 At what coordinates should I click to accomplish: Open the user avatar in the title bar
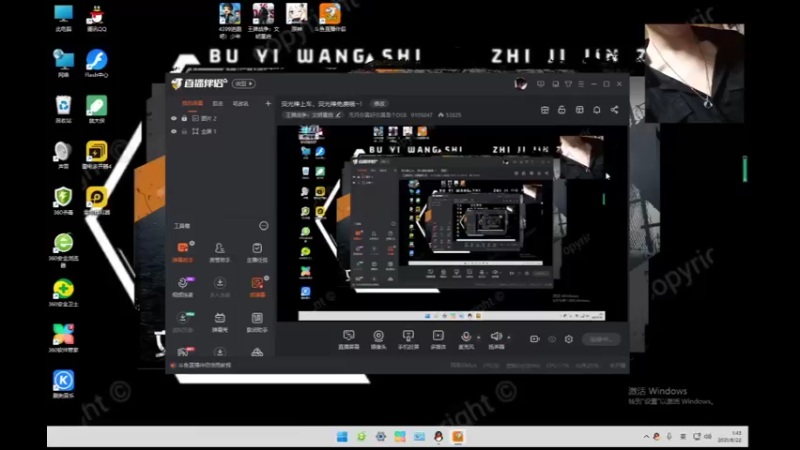520,84
